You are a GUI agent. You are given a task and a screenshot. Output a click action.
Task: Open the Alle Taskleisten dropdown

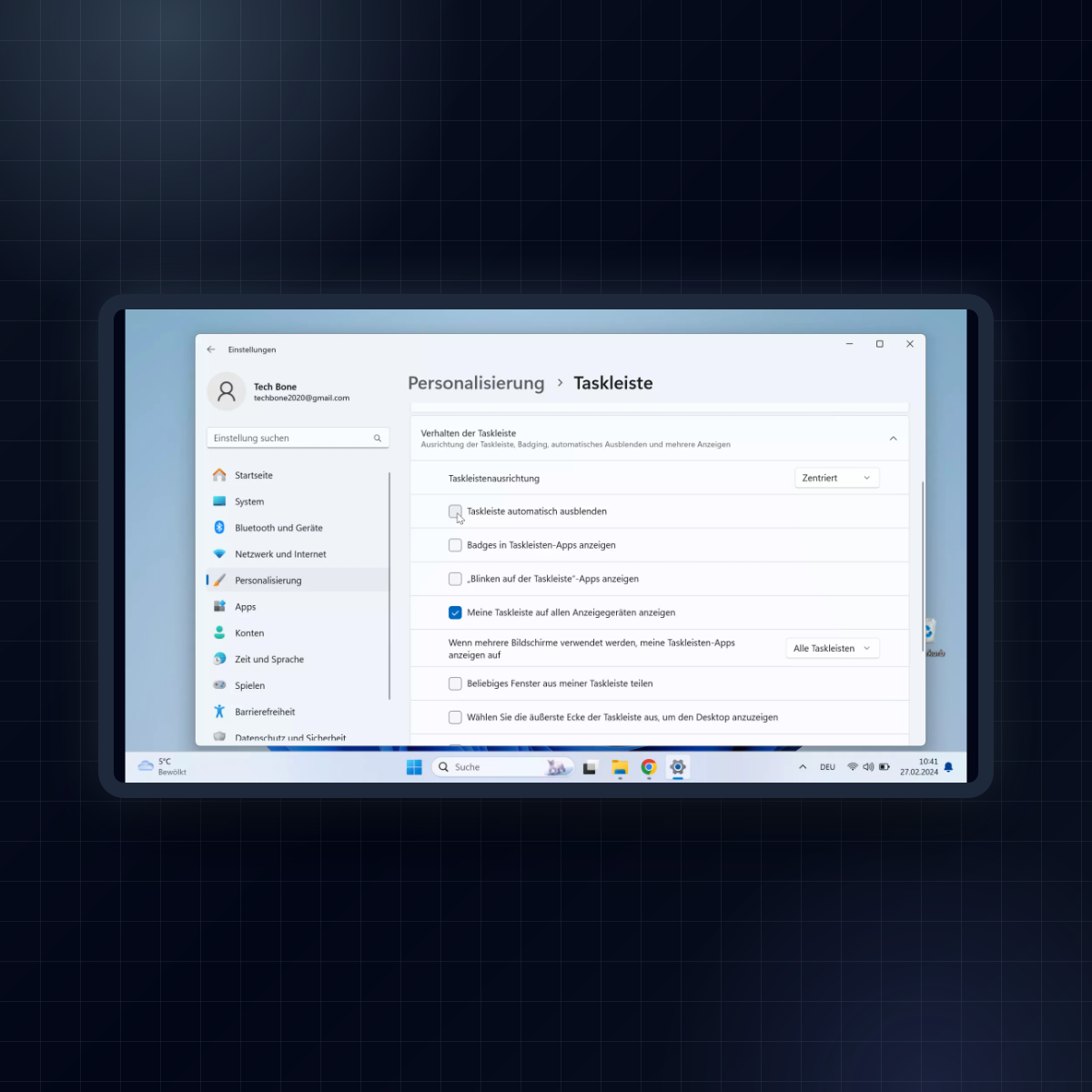coord(833,648)
